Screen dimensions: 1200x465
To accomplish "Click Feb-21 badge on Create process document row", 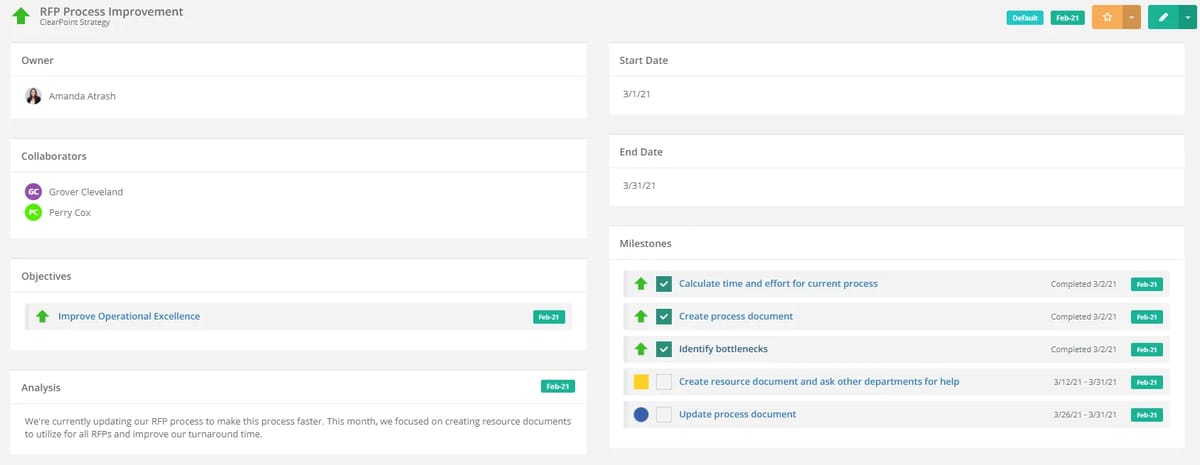I will [x=1147, y=317].
